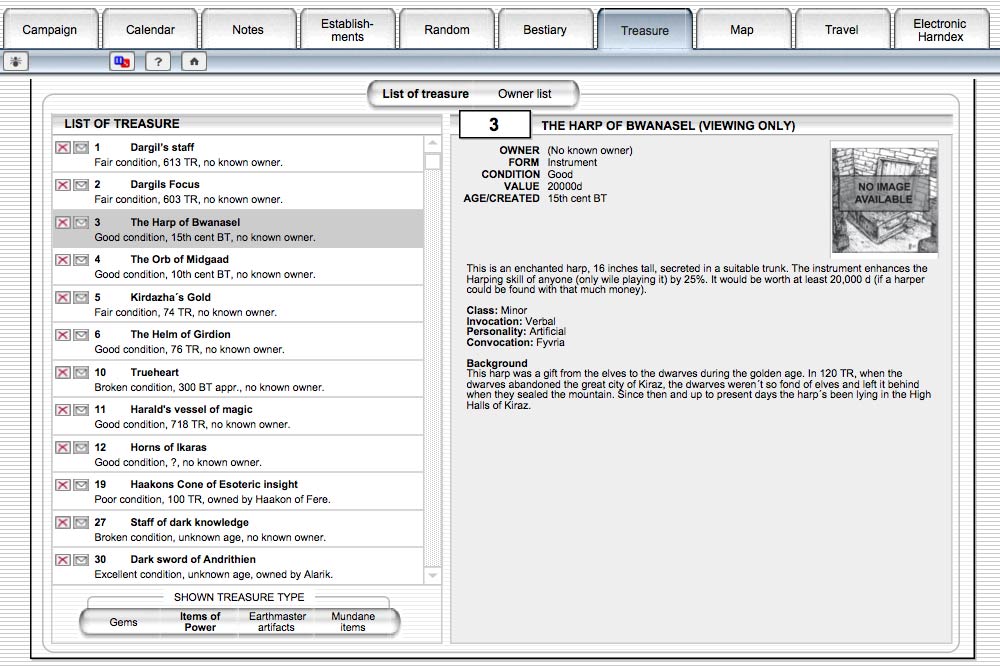1000x669 pixels.
Task: Click the No Image Available thumbnail
Action: pos(884,200)
